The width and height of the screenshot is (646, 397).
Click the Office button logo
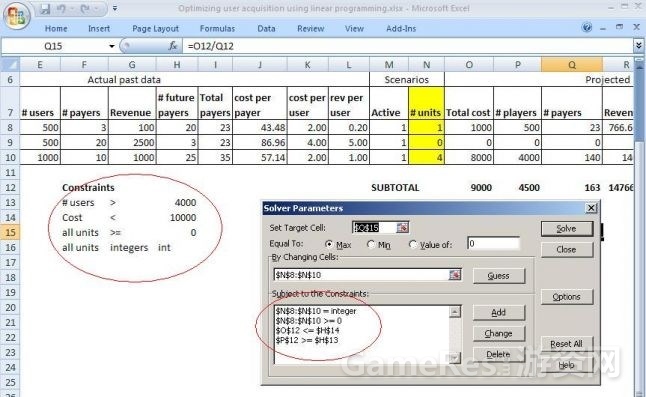(16, 16)
